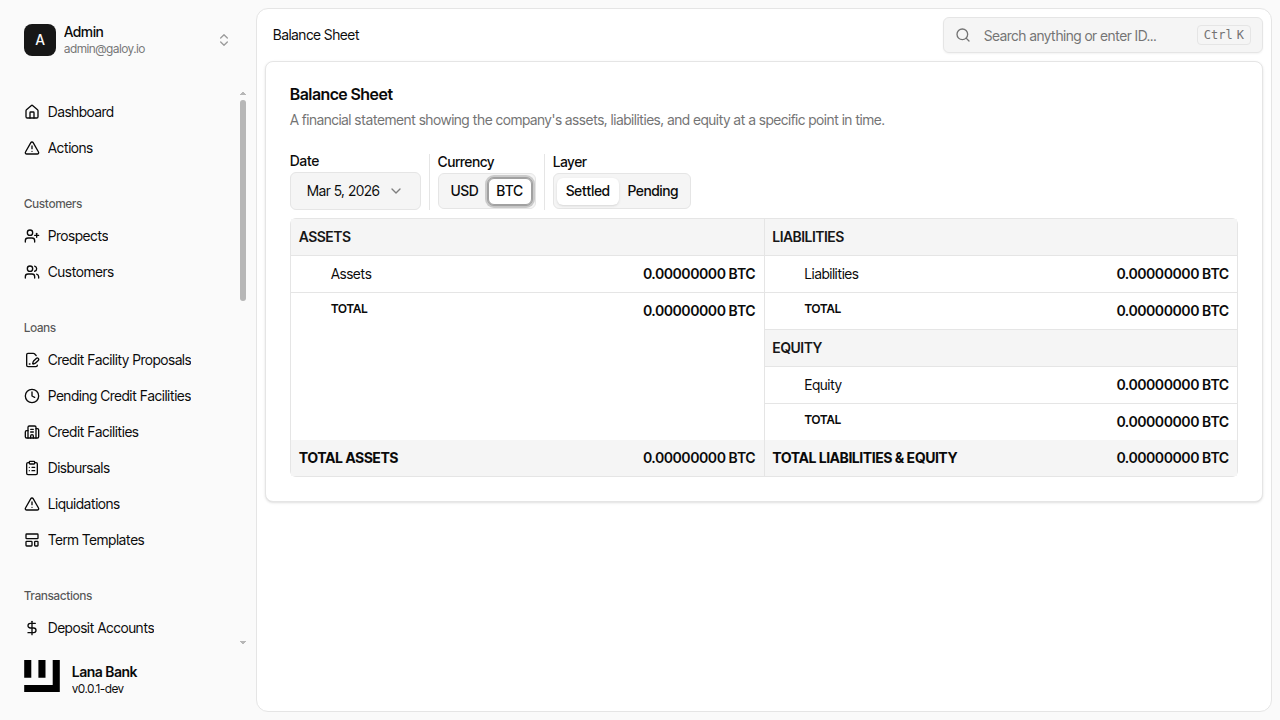Click the Deposit Accounts dollar icon
Viewport: 1280px width, 720px height.
[x=32, y=628]
